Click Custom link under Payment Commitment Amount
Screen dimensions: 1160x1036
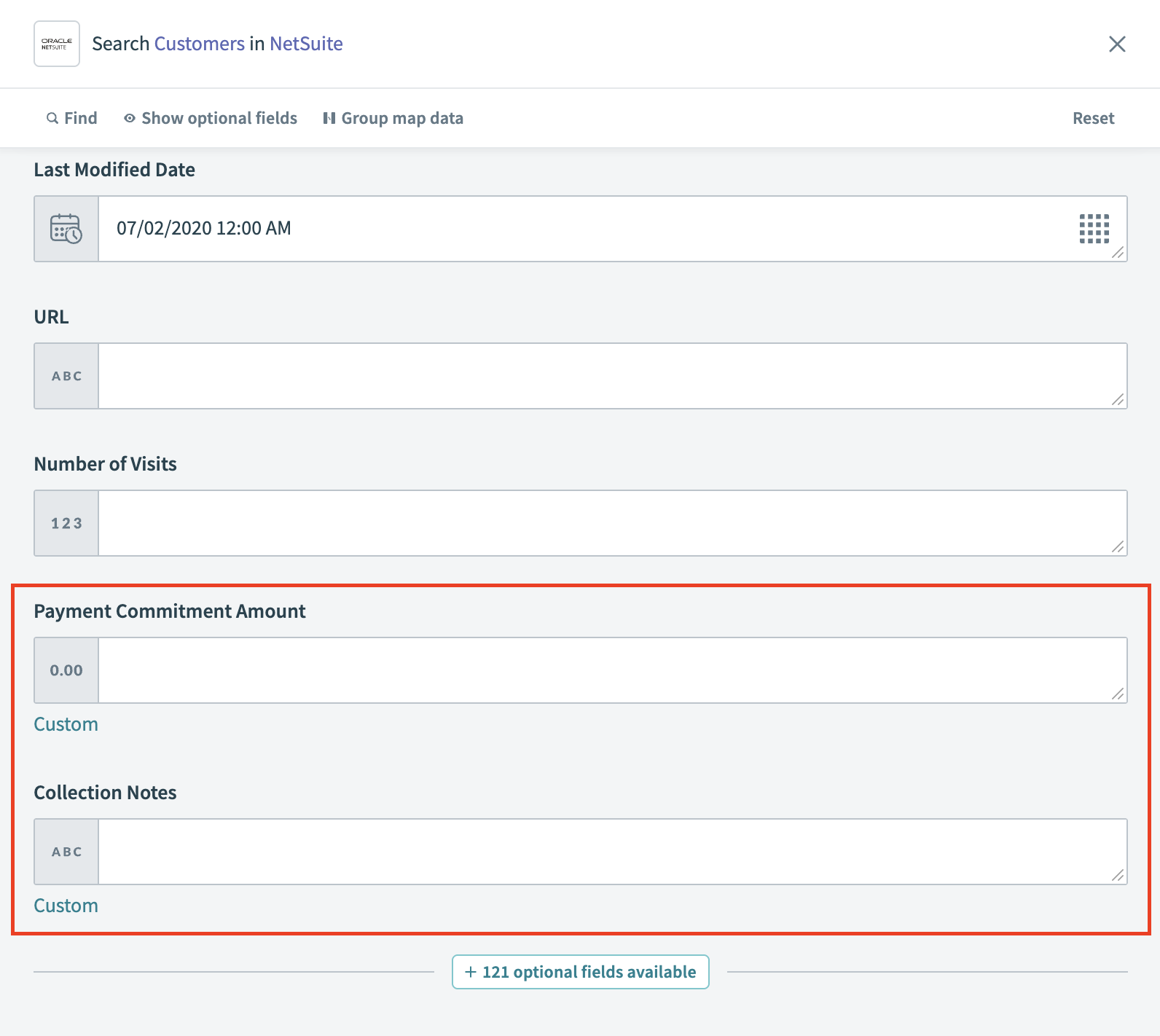pos(66,724)
